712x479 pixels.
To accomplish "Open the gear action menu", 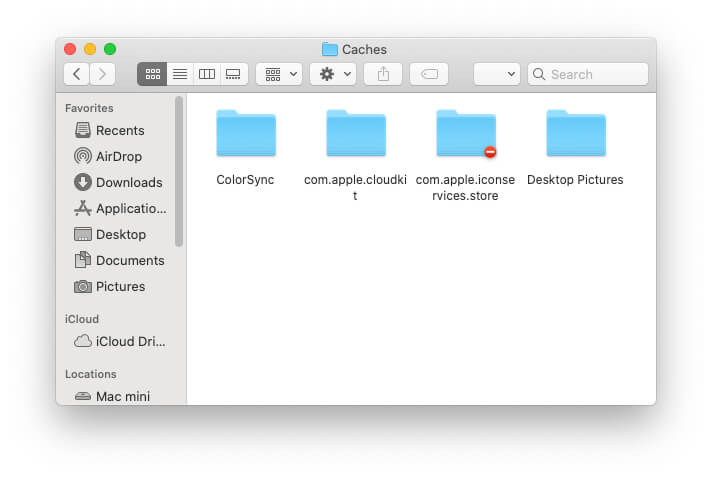I will pos(333,74).
